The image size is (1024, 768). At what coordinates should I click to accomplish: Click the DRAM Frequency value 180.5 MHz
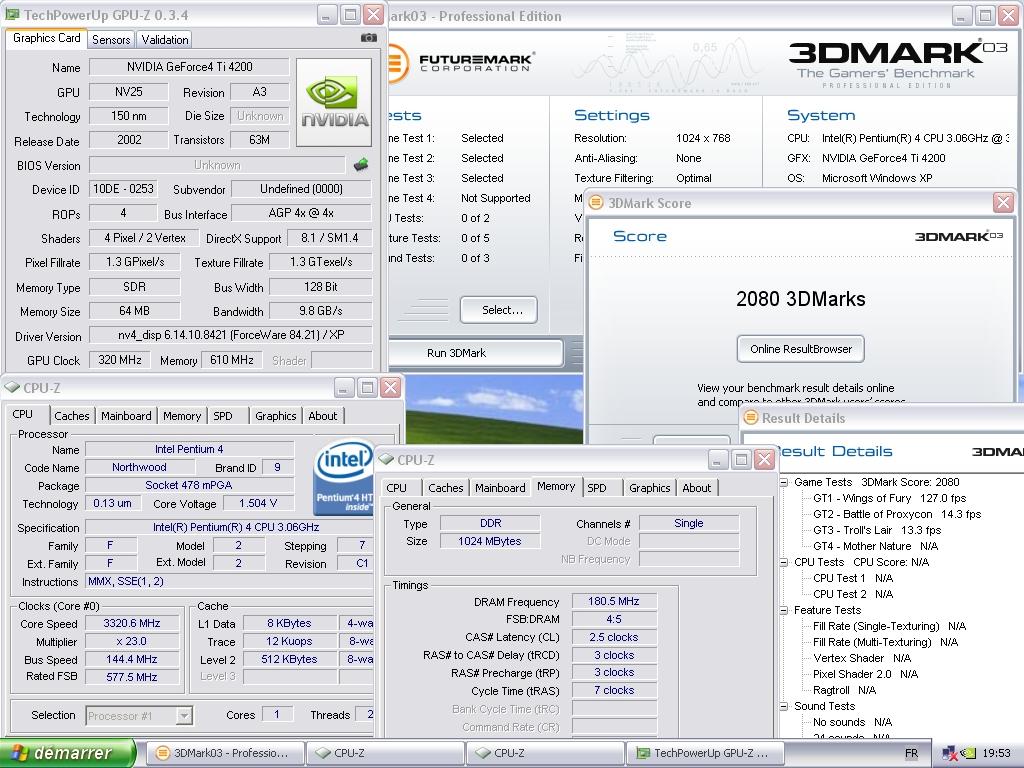click(614, 601)
